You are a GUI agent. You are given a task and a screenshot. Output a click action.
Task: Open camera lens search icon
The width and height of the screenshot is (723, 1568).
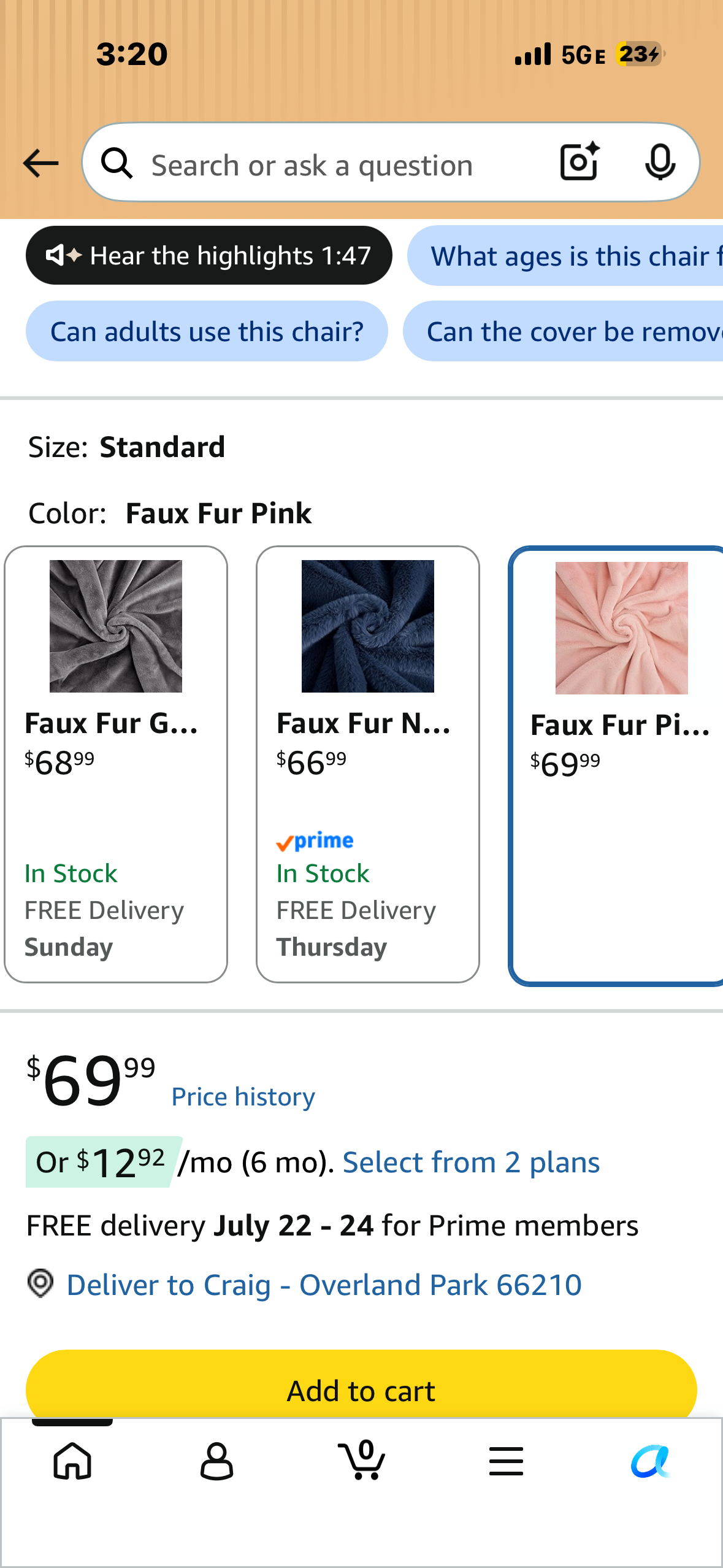580,161
